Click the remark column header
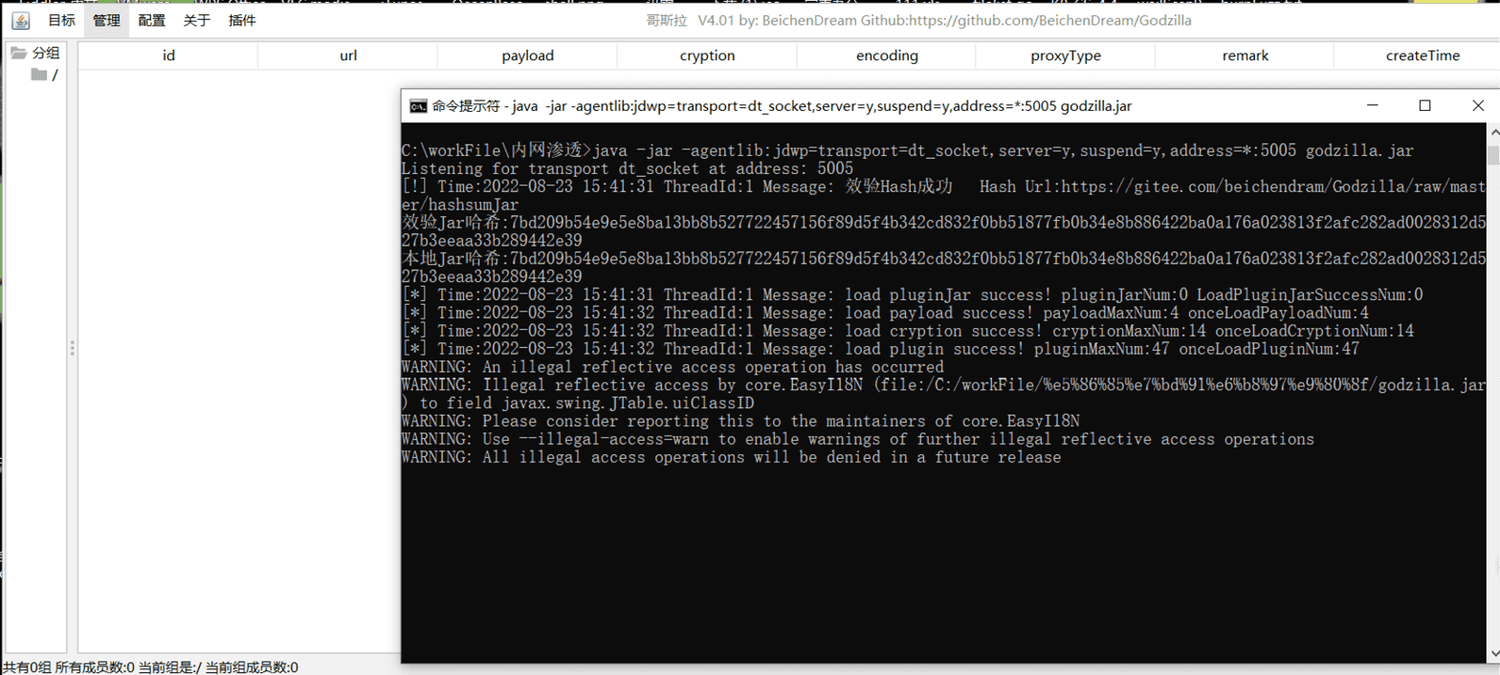The width and height of the screenshot is (1500, 675). point(1245,56)
